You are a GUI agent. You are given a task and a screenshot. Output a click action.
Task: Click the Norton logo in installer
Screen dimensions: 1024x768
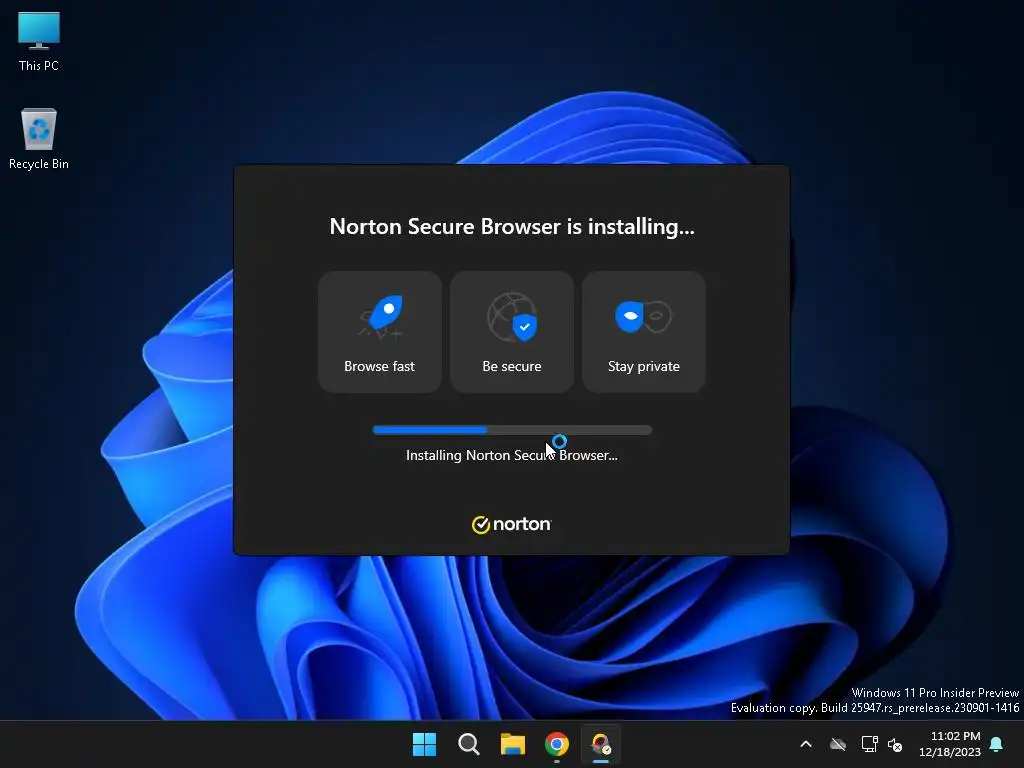pos(511,524)
